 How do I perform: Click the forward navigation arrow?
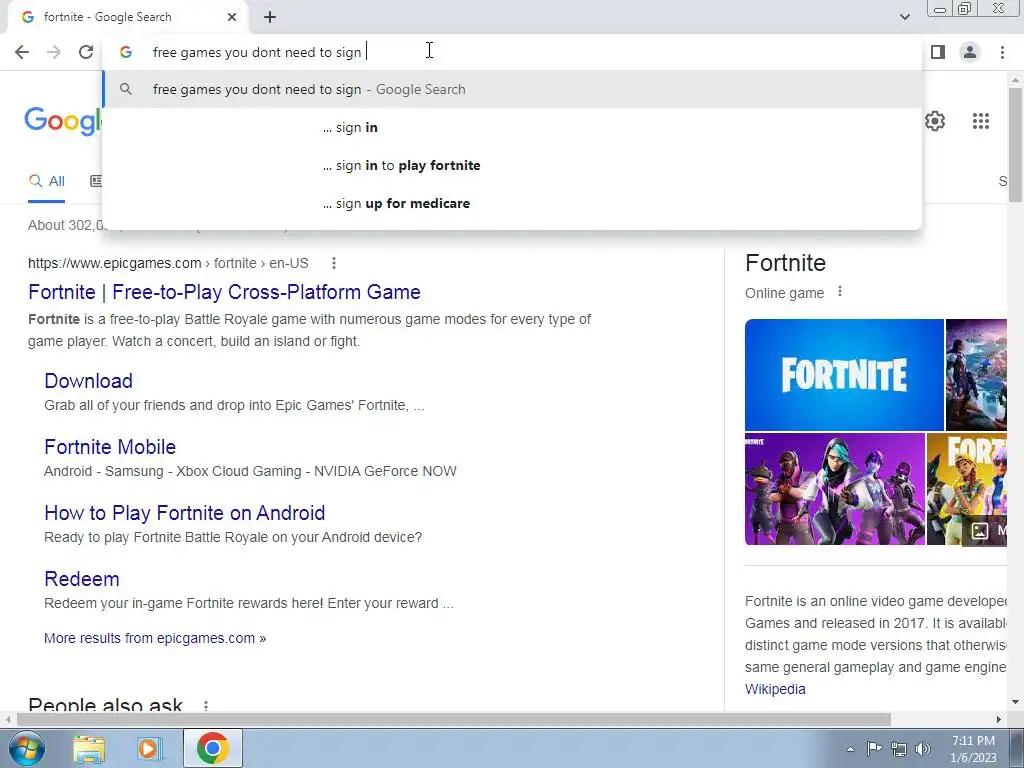tap(54, 52)
